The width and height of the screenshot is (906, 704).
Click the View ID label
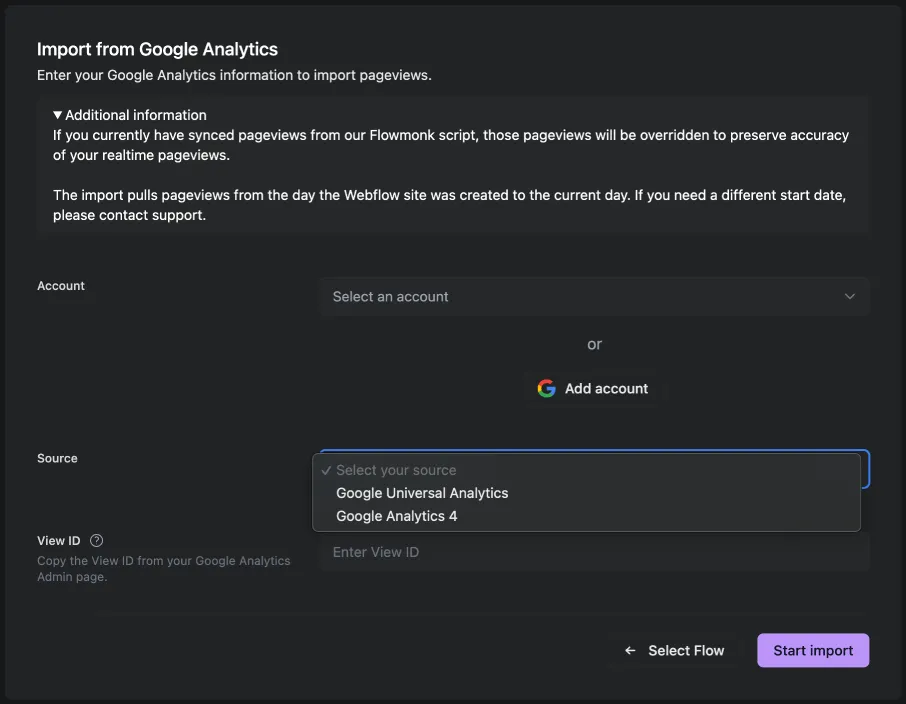[x=58, y=540]
